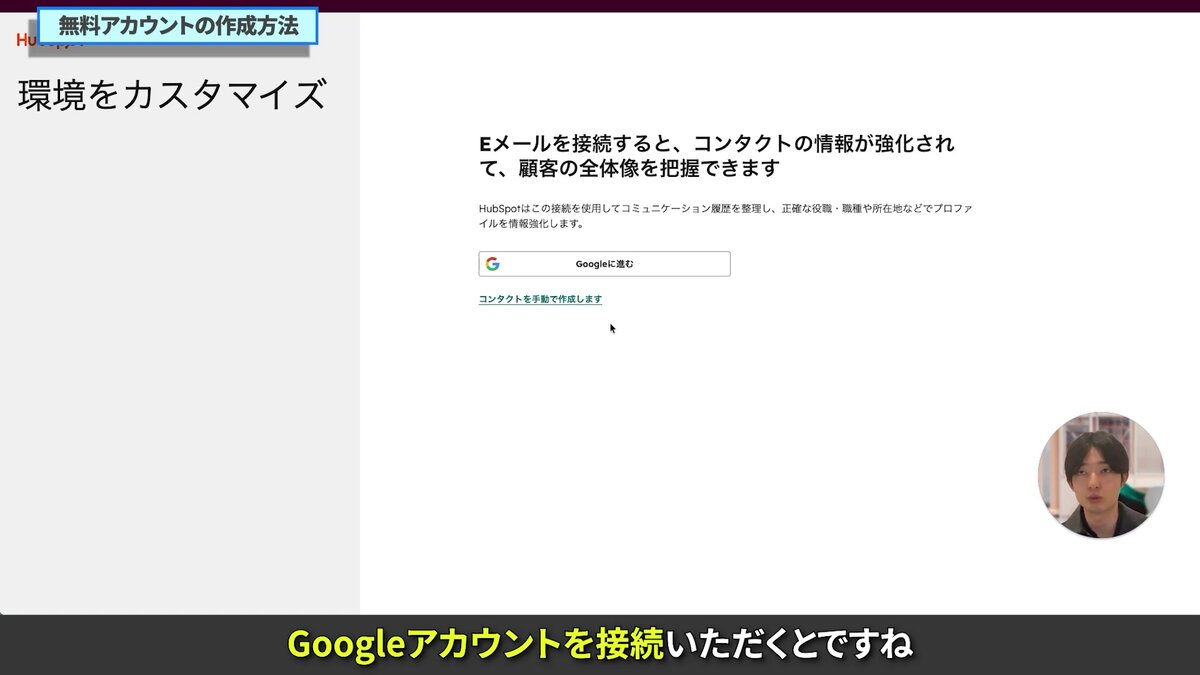Click the underlined manual contact creation text

coord(541,298)
